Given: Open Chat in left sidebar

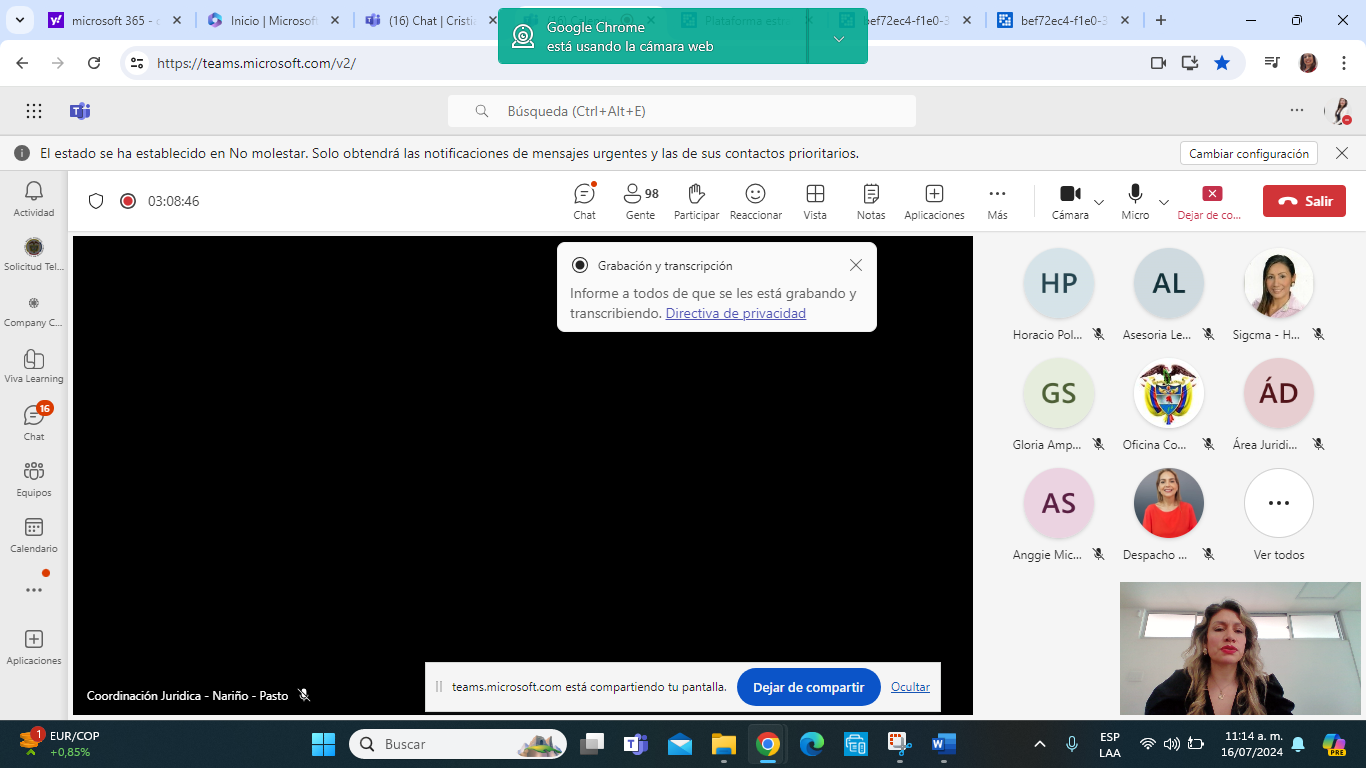Looking at the screenshot, I should 34,422.
